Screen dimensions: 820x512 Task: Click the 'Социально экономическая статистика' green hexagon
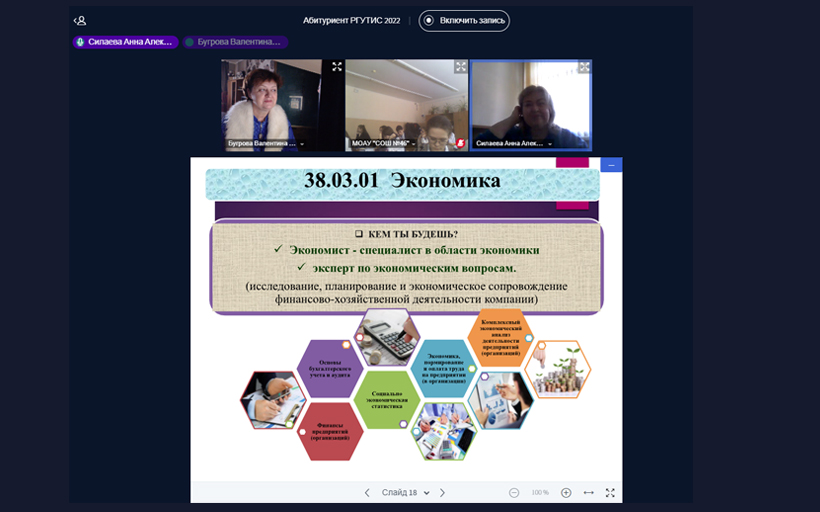[387, 400]
